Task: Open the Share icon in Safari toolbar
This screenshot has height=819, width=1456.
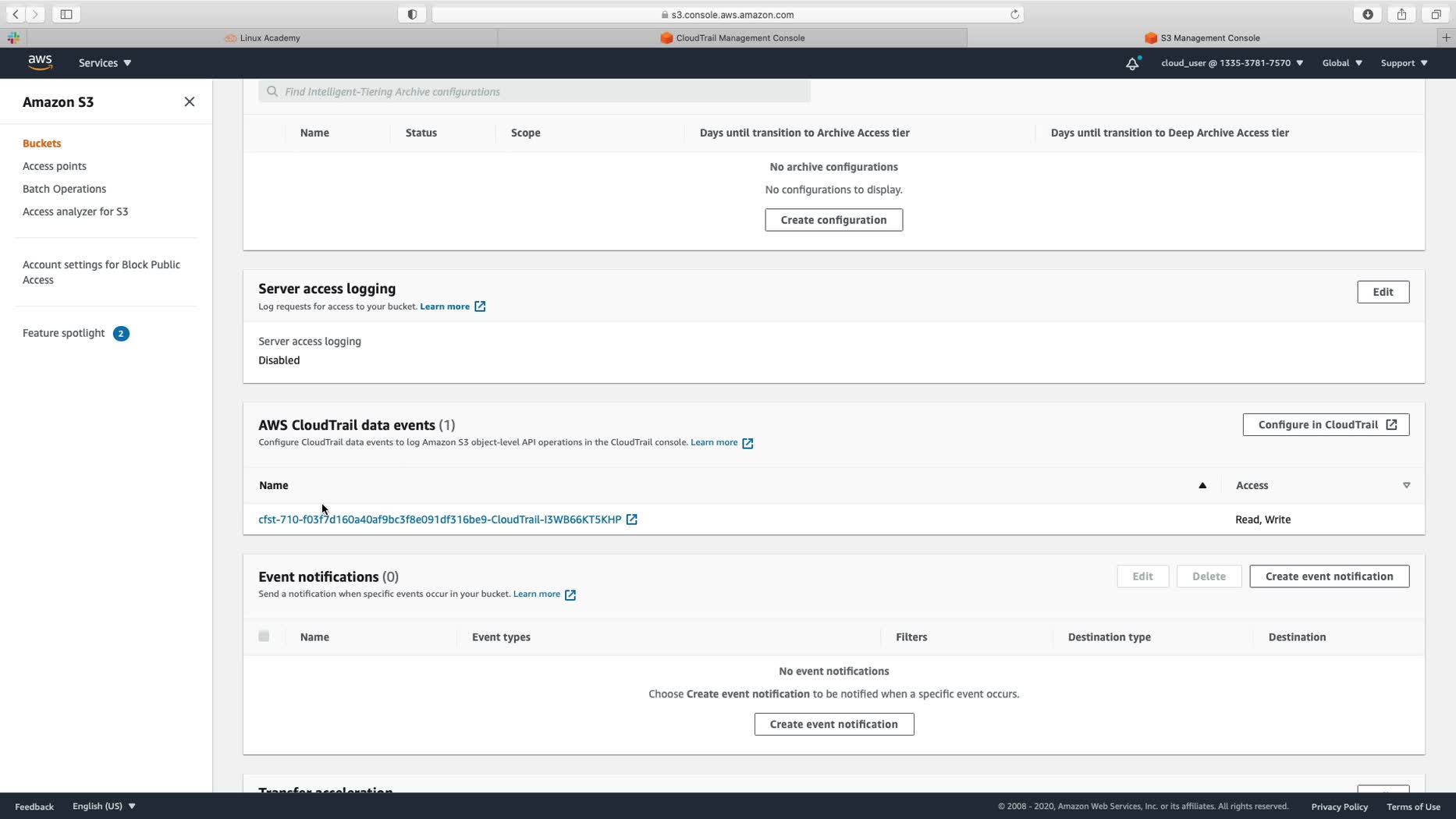Action: point(1401,14)
